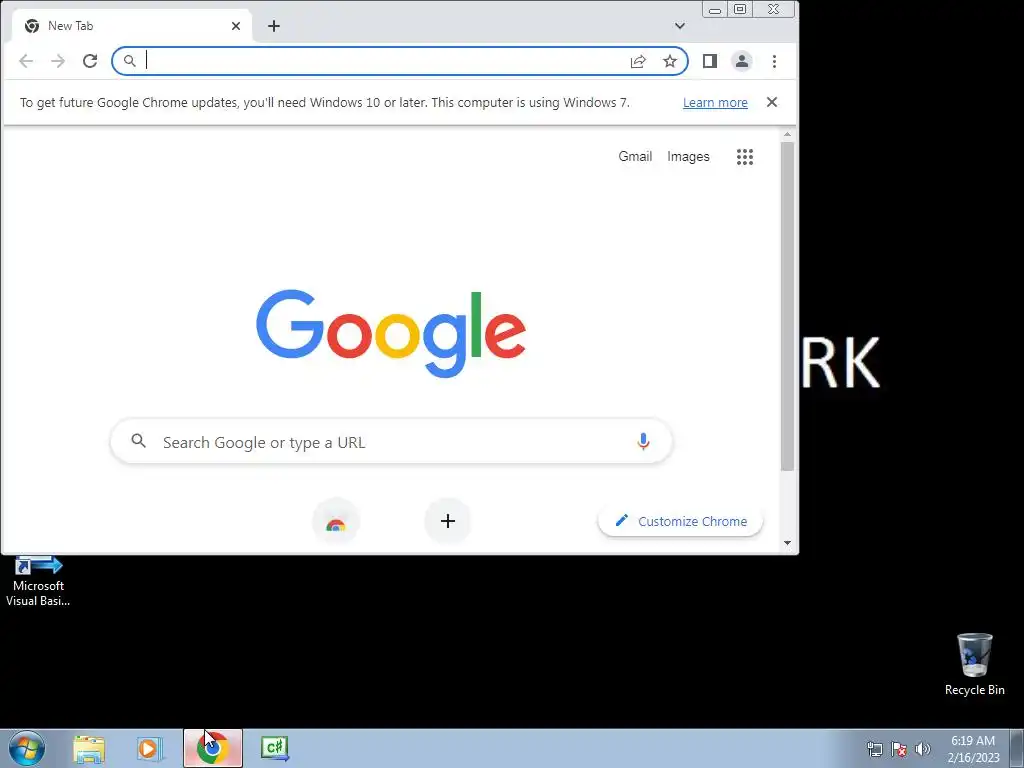Open Windows Explorer from taskbar
The height and width of the screenshot is (768, 1024).
click(x=89, y=749)
